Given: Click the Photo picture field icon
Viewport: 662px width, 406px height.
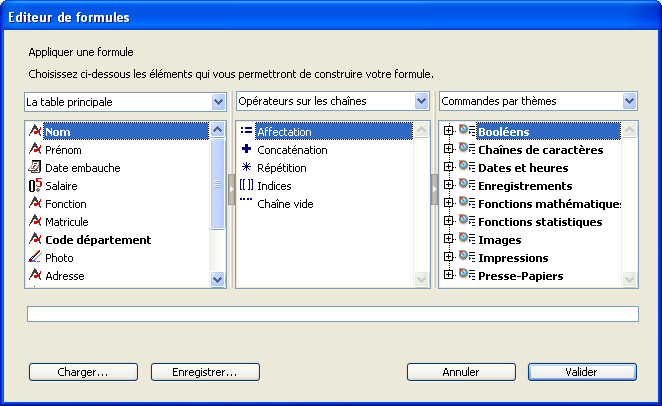Looking at the screenshot, I should click(x=35, y=258).
